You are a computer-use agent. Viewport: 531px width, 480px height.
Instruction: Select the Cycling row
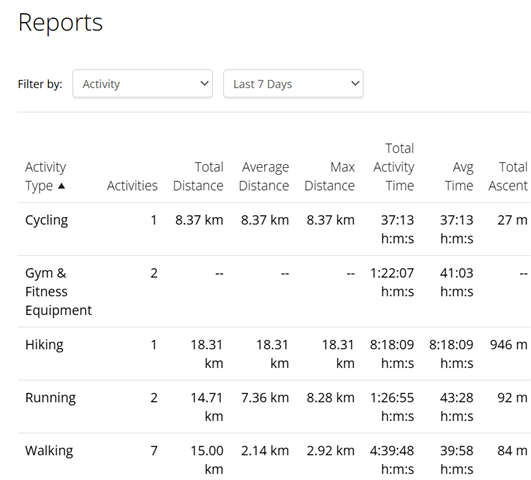(274, 229)
